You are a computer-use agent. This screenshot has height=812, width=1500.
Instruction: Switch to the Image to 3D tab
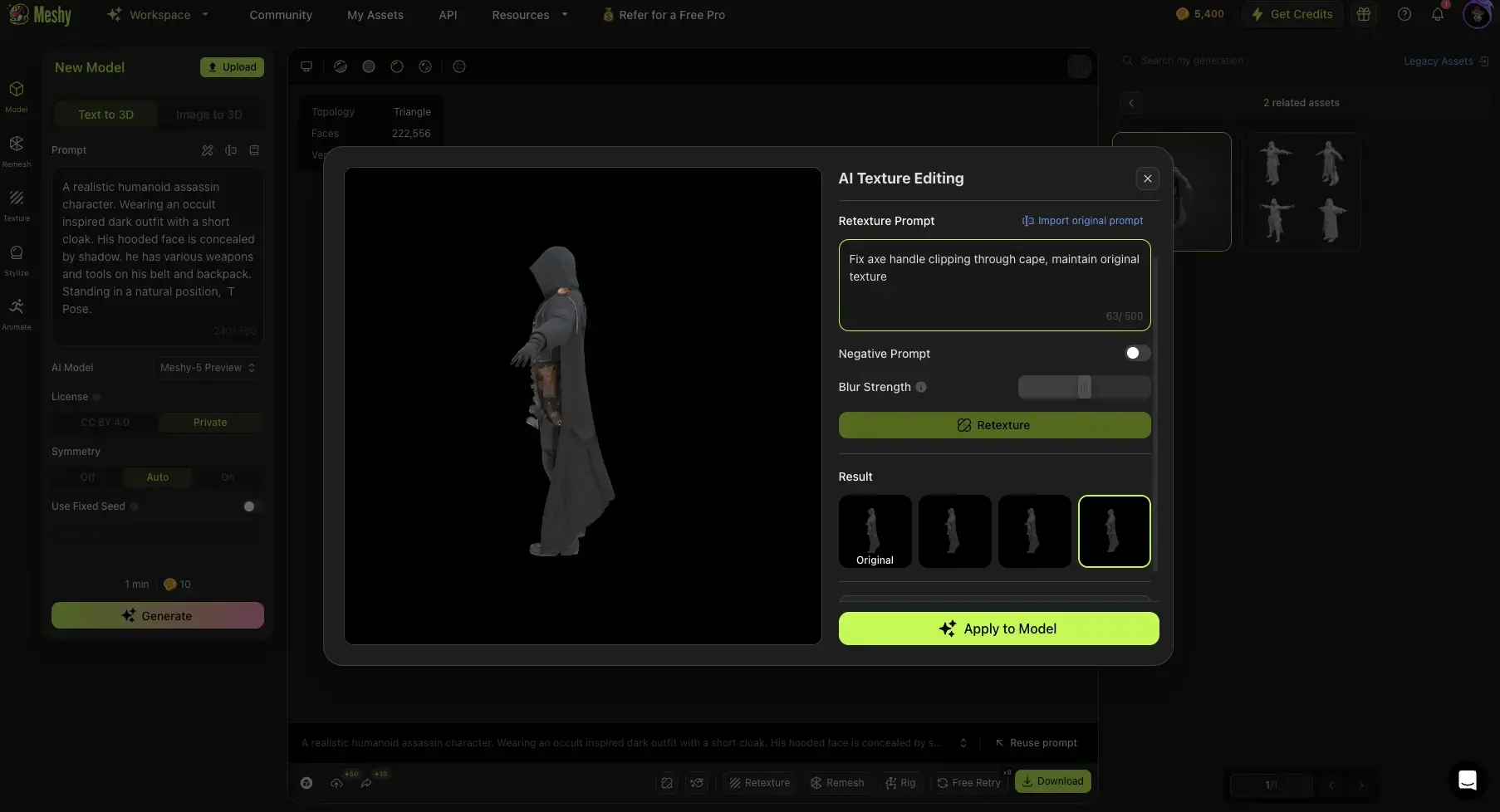point(209,114)
